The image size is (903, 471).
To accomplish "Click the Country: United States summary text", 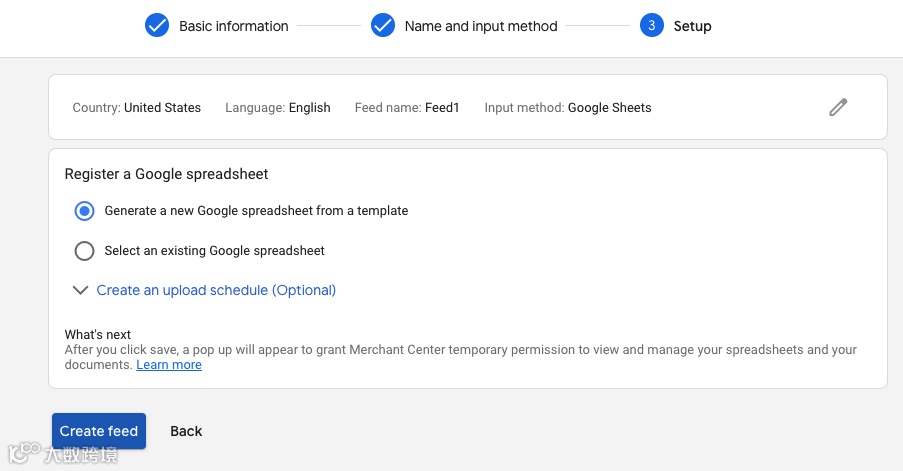I will tap(136, 108).
